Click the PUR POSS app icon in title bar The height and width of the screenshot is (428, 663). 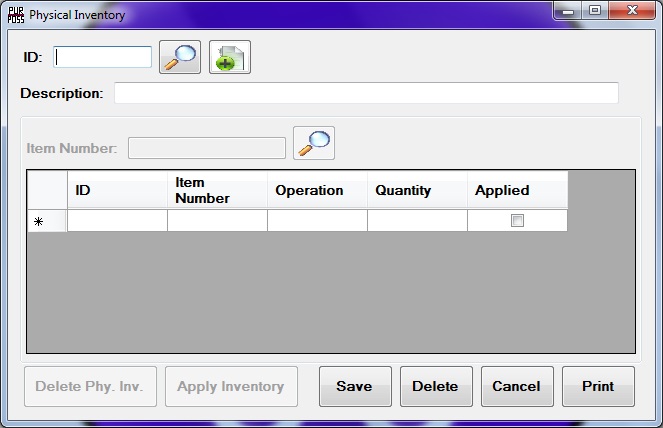(x=15, y=14)
